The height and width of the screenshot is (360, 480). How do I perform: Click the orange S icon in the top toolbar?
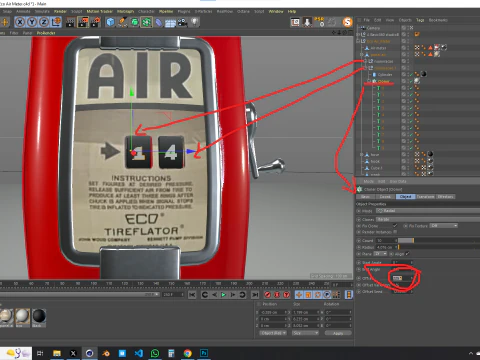(347, 22)
